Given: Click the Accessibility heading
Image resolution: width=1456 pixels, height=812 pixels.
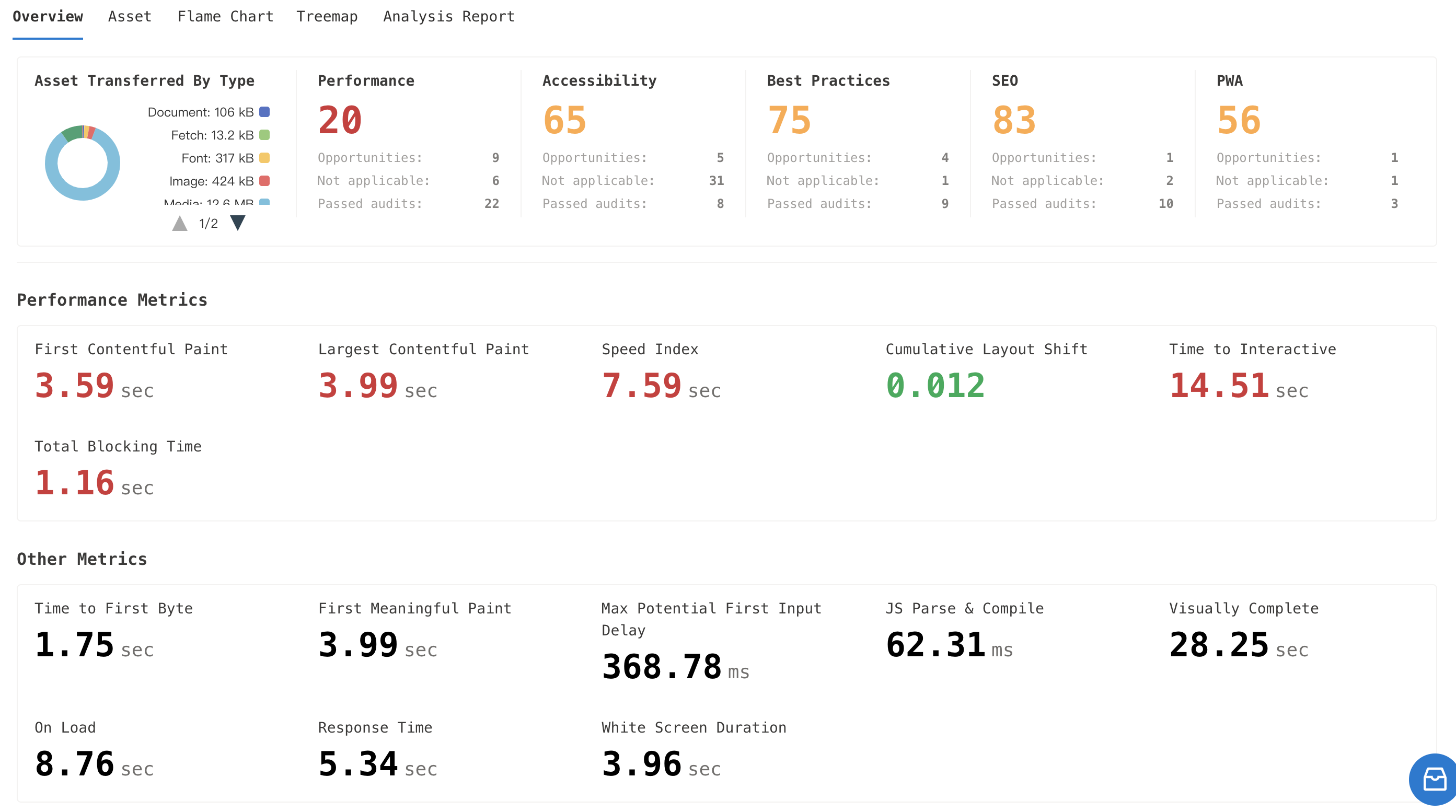Looking at the screenshot, I should [x=599, y=81].
